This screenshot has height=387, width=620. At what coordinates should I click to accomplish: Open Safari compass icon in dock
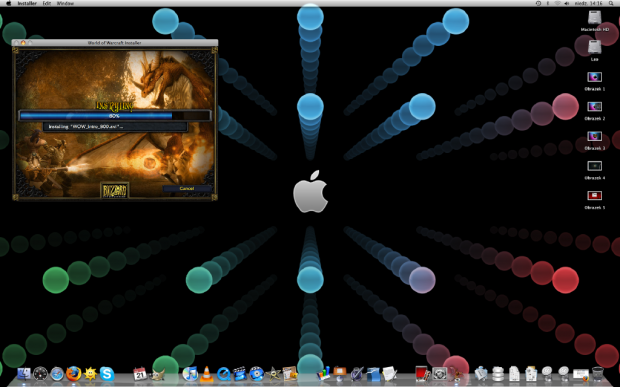point(57,374)
